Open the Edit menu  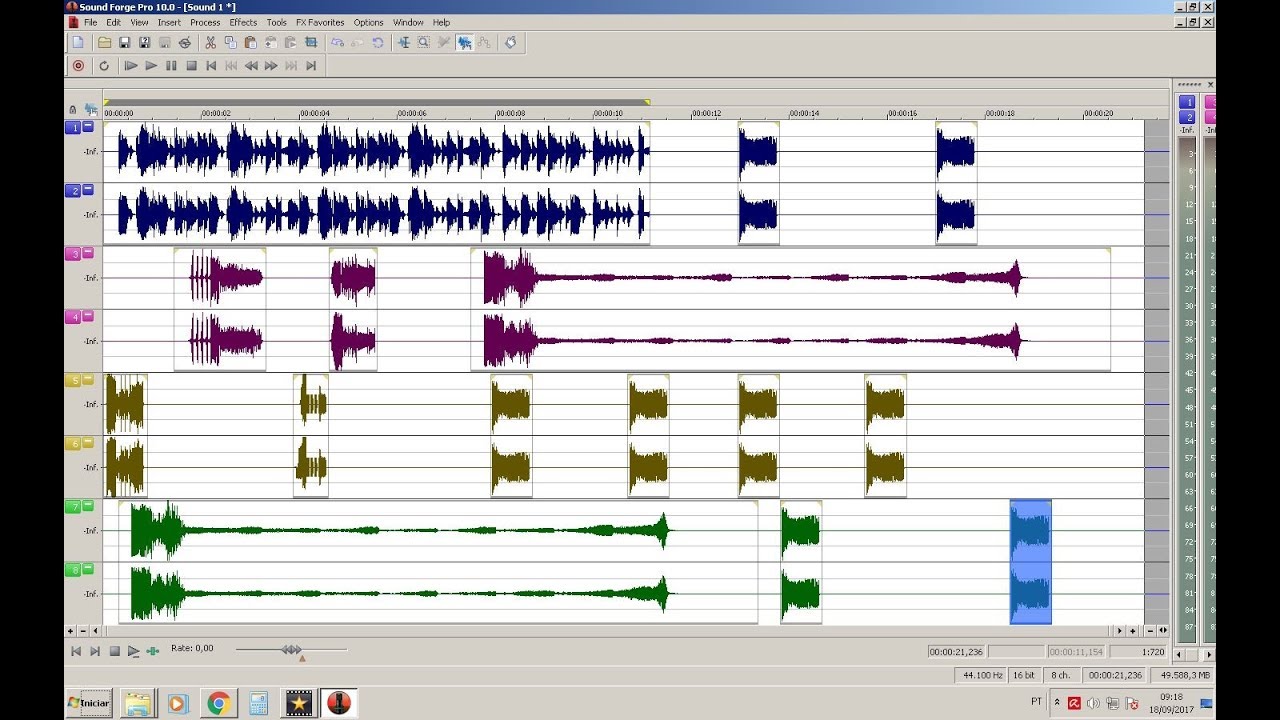tap(113, 22)
